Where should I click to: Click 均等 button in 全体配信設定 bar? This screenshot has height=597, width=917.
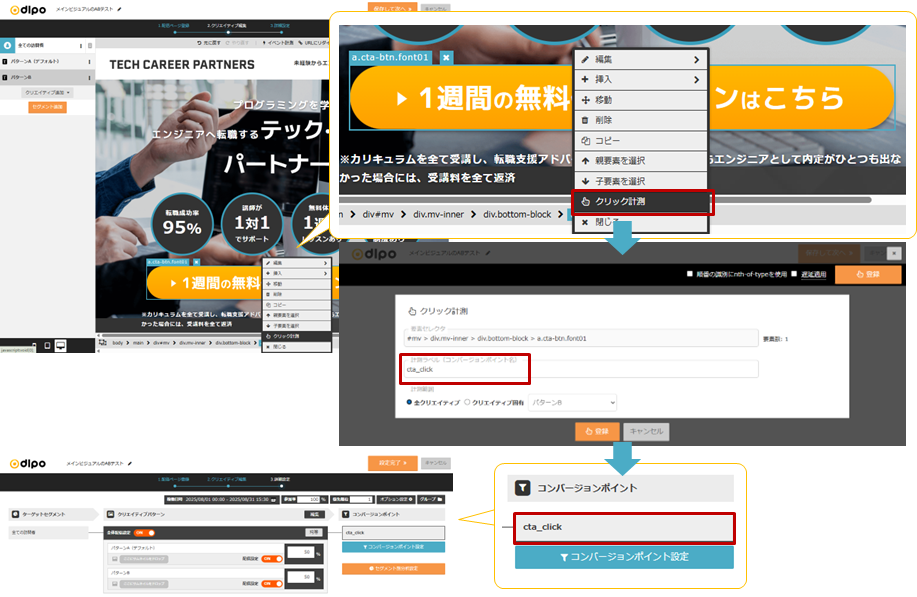314,533
